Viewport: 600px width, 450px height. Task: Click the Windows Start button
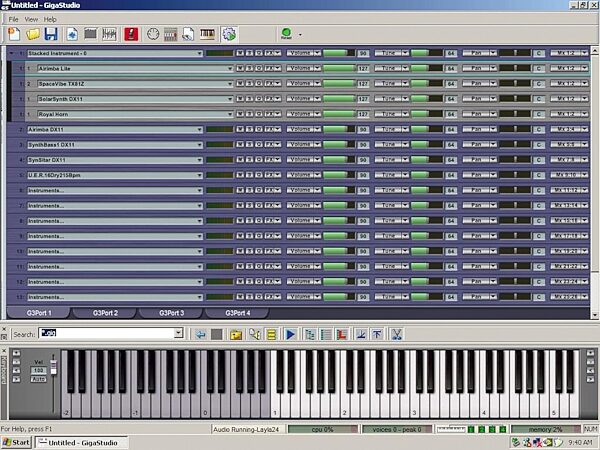click(16, 443)
